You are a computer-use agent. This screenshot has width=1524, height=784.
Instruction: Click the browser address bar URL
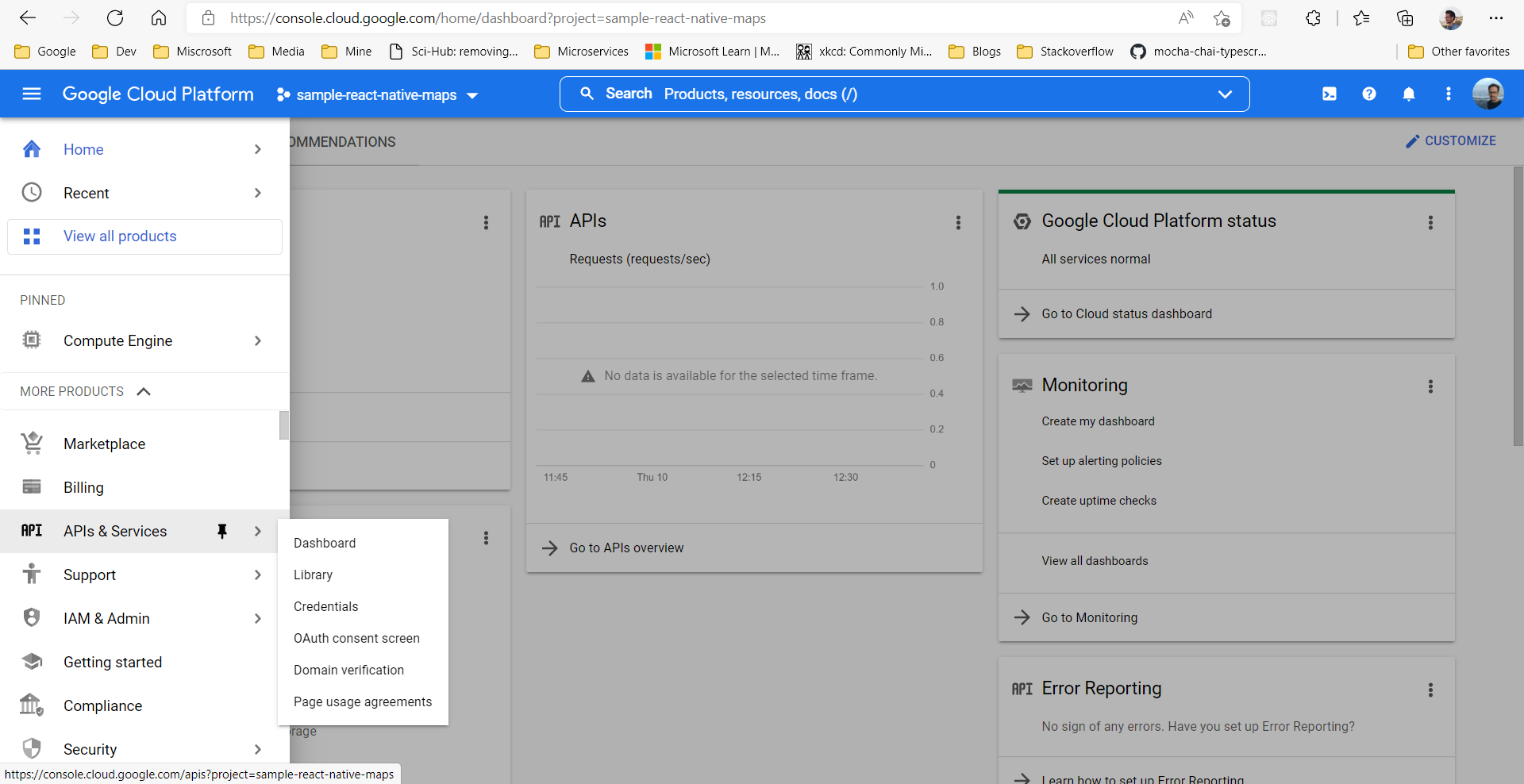click(498, 17)
